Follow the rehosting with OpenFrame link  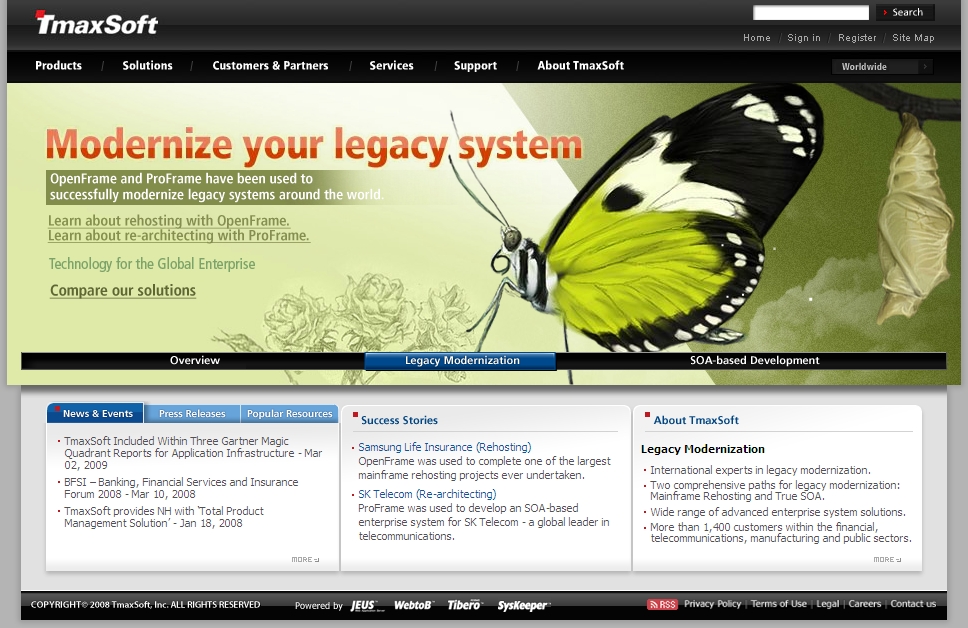[169, 220]
